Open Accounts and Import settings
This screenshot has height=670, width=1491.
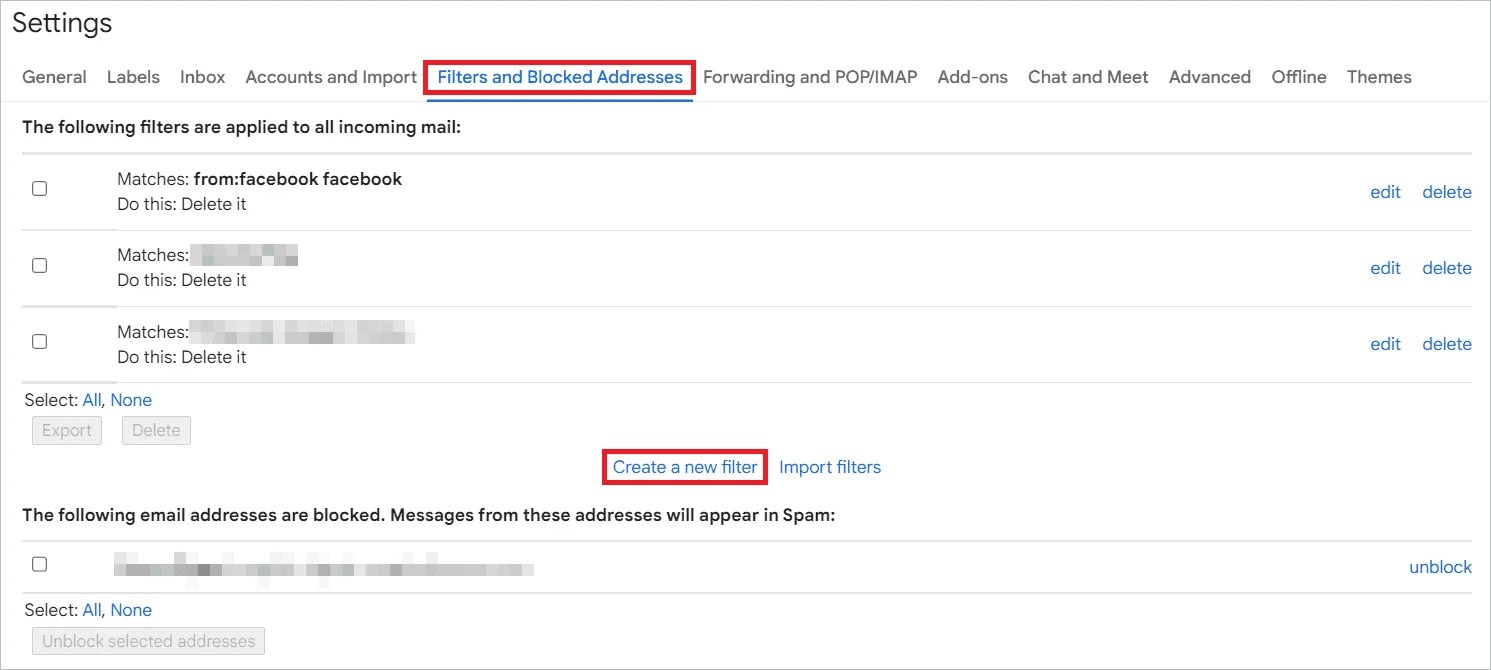pyautogui.click(x=330, y=77)
